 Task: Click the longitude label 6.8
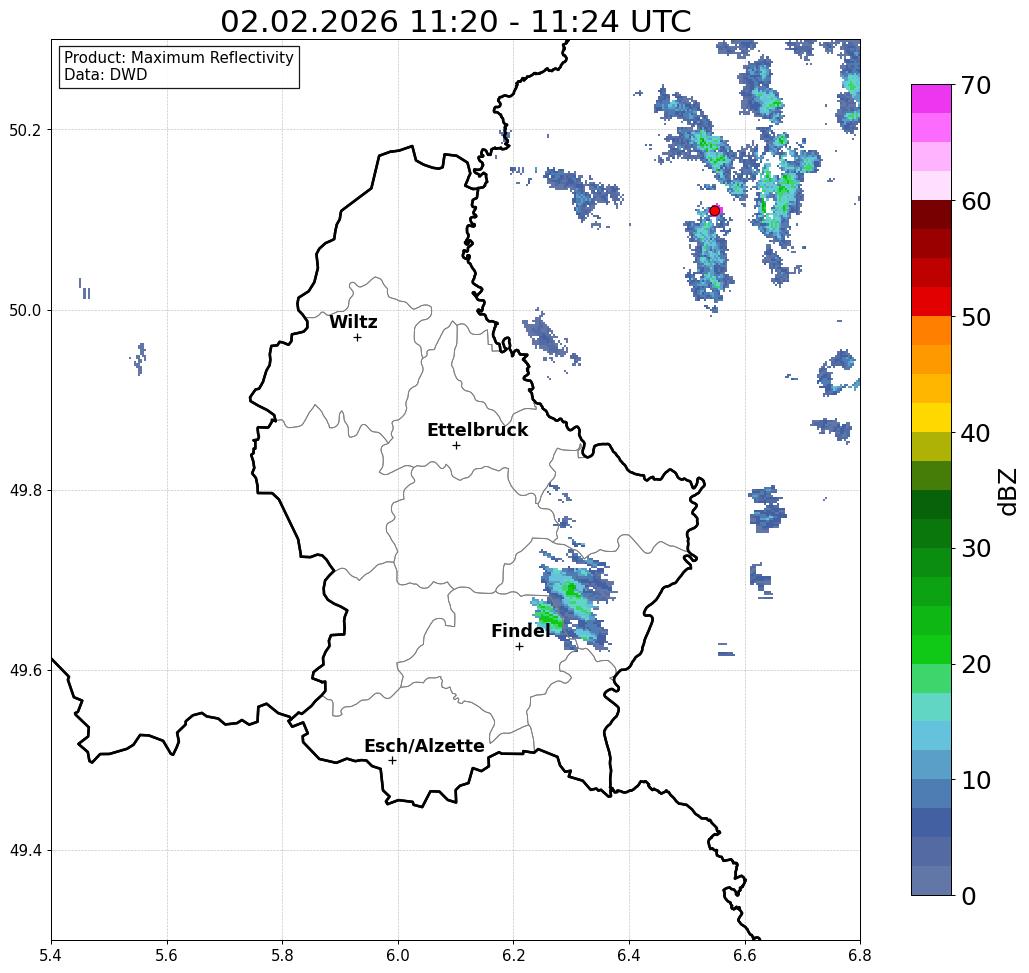pos(860,955)
